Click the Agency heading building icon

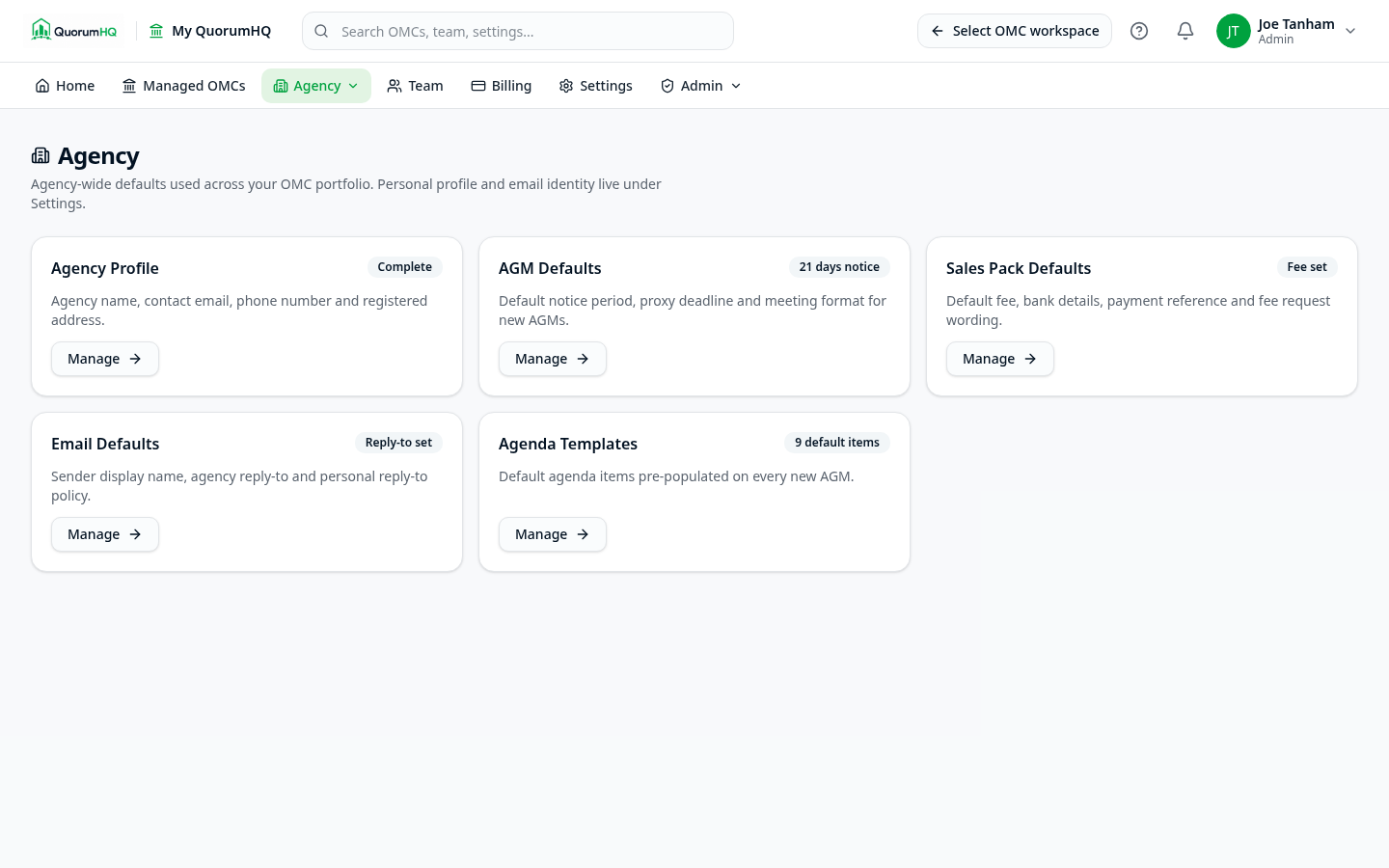tap(41, 155)
